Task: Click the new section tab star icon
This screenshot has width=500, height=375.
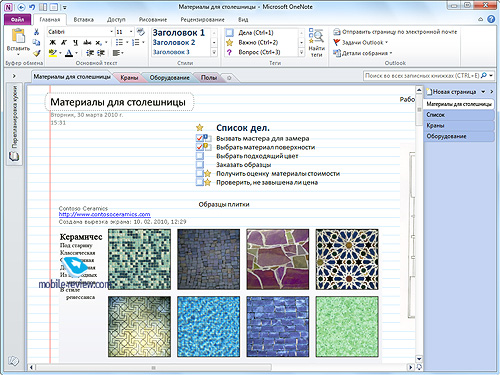Action: (229, 78)
